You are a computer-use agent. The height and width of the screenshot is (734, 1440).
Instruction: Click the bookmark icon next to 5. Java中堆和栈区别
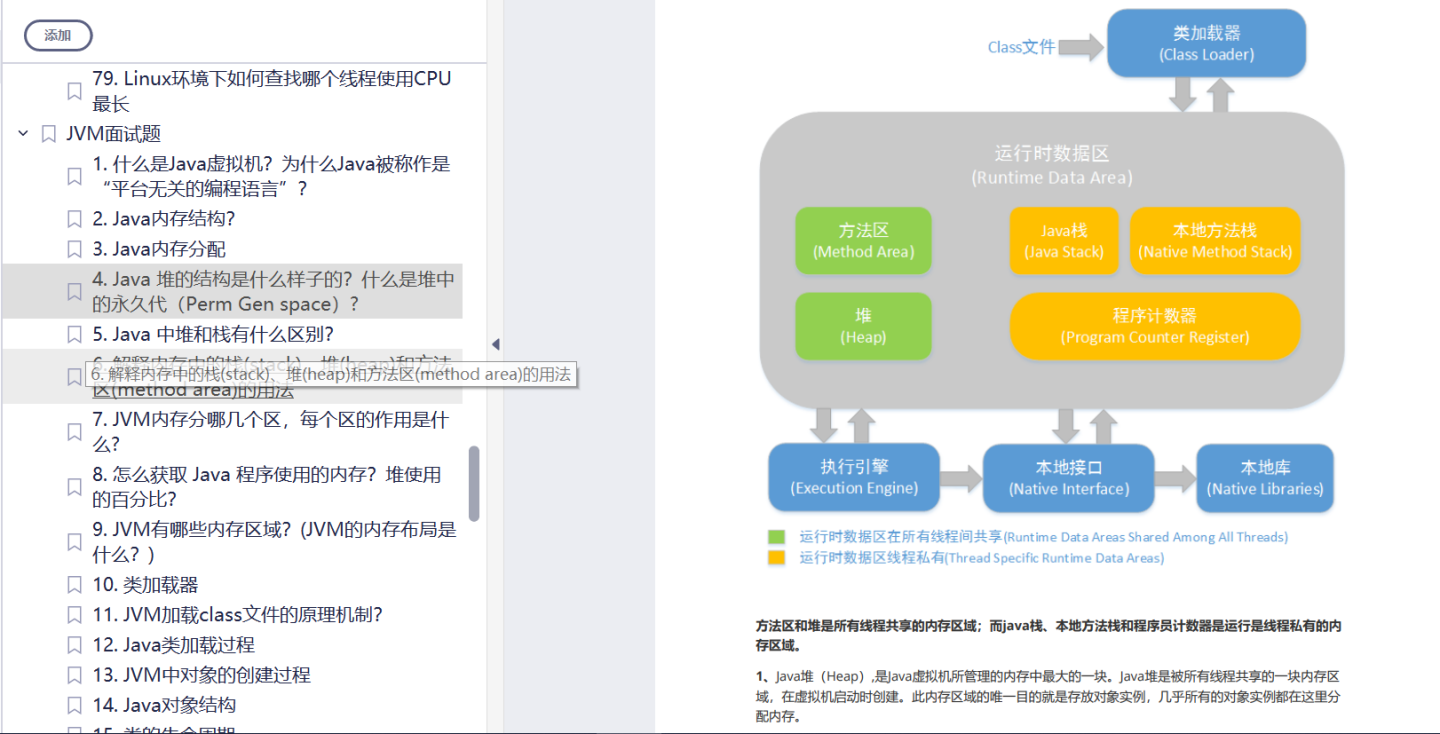pyautogui.click(x=74, y=333)
